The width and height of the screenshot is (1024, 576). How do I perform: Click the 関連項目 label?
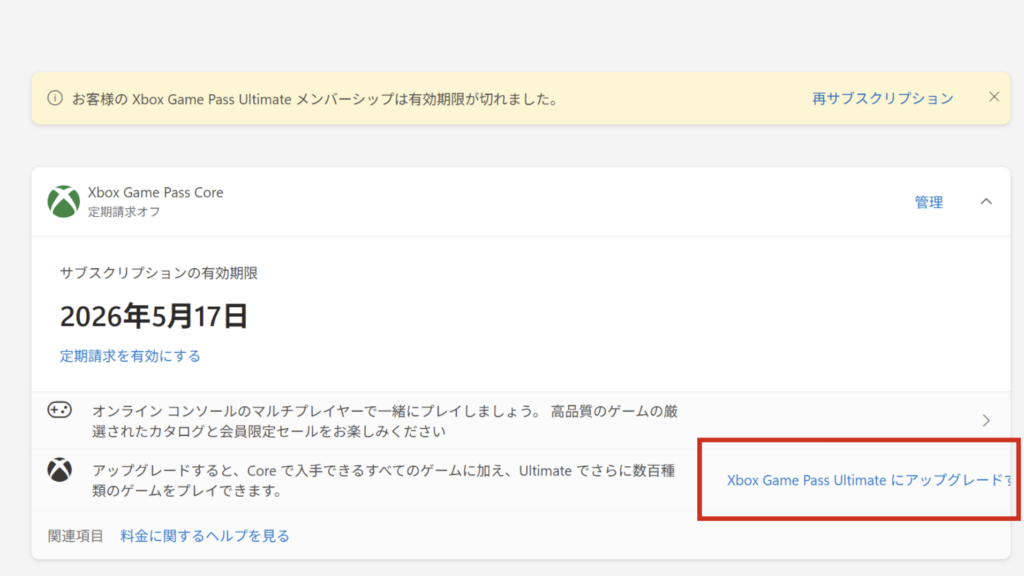76,536
